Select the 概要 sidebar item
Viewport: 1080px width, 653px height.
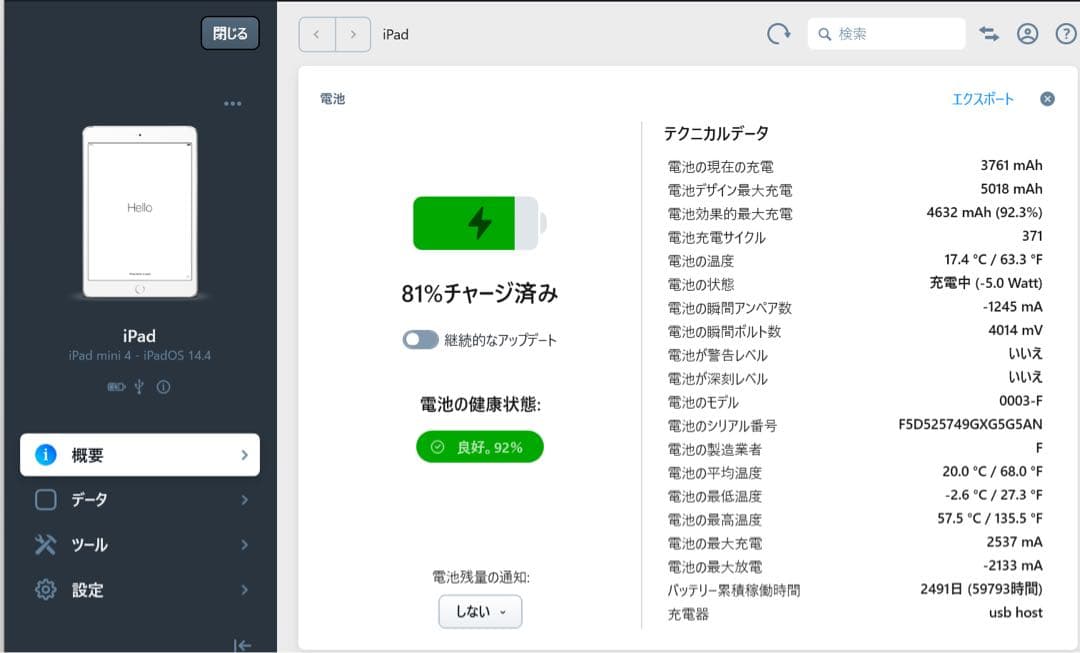(140, 455)
